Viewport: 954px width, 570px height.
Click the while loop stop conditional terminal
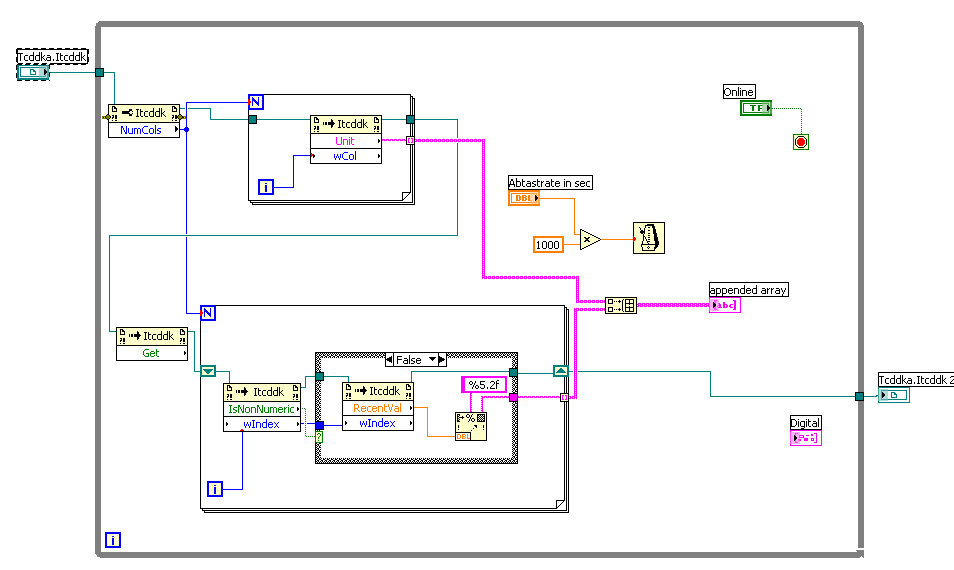pos(801,142)
